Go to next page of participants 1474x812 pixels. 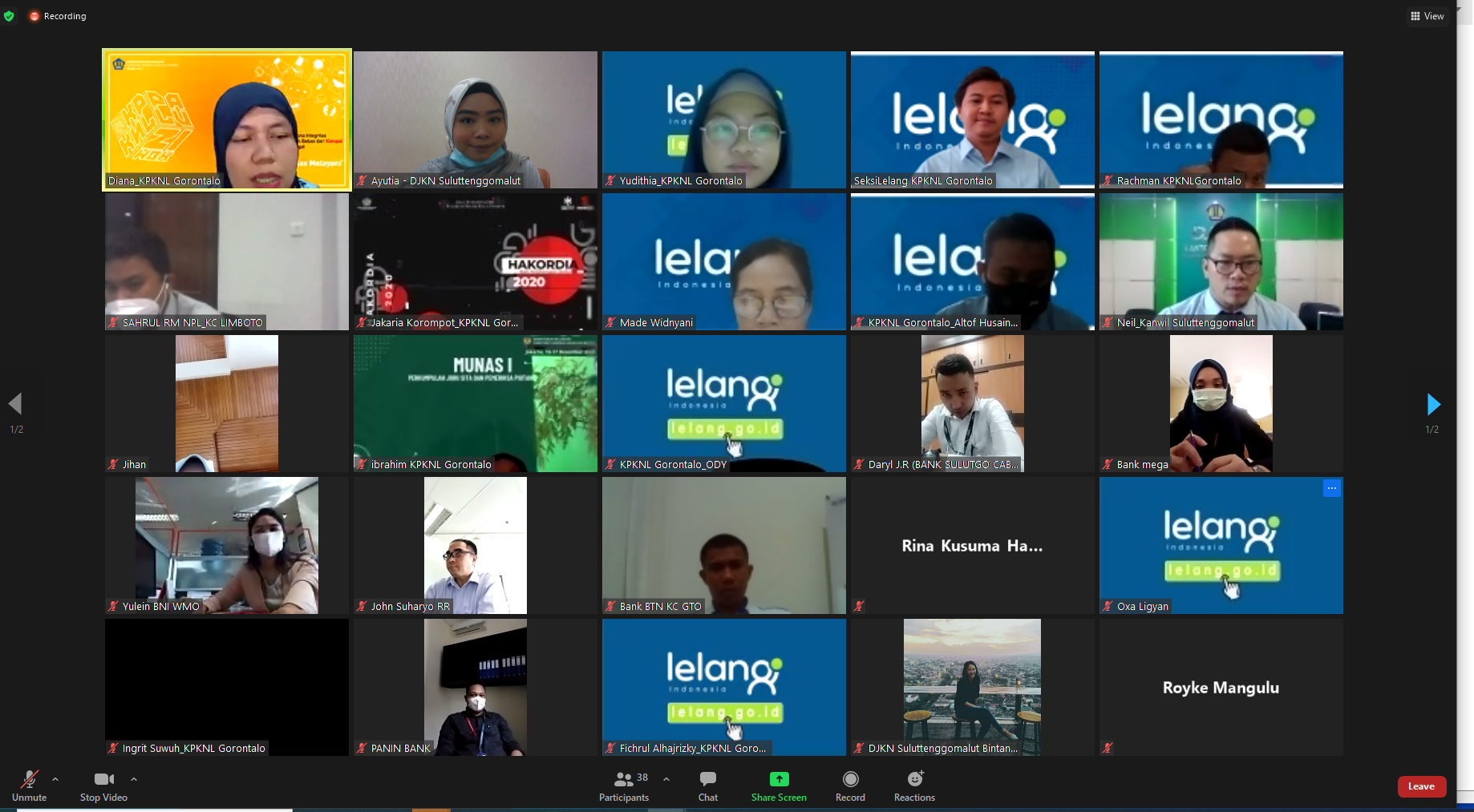(x=1433, y=404)
